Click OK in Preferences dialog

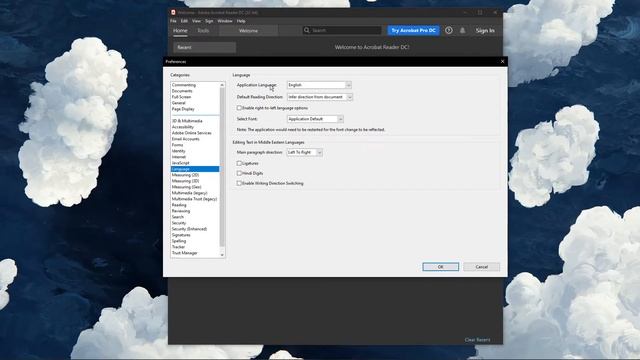[x=440, y=267]
